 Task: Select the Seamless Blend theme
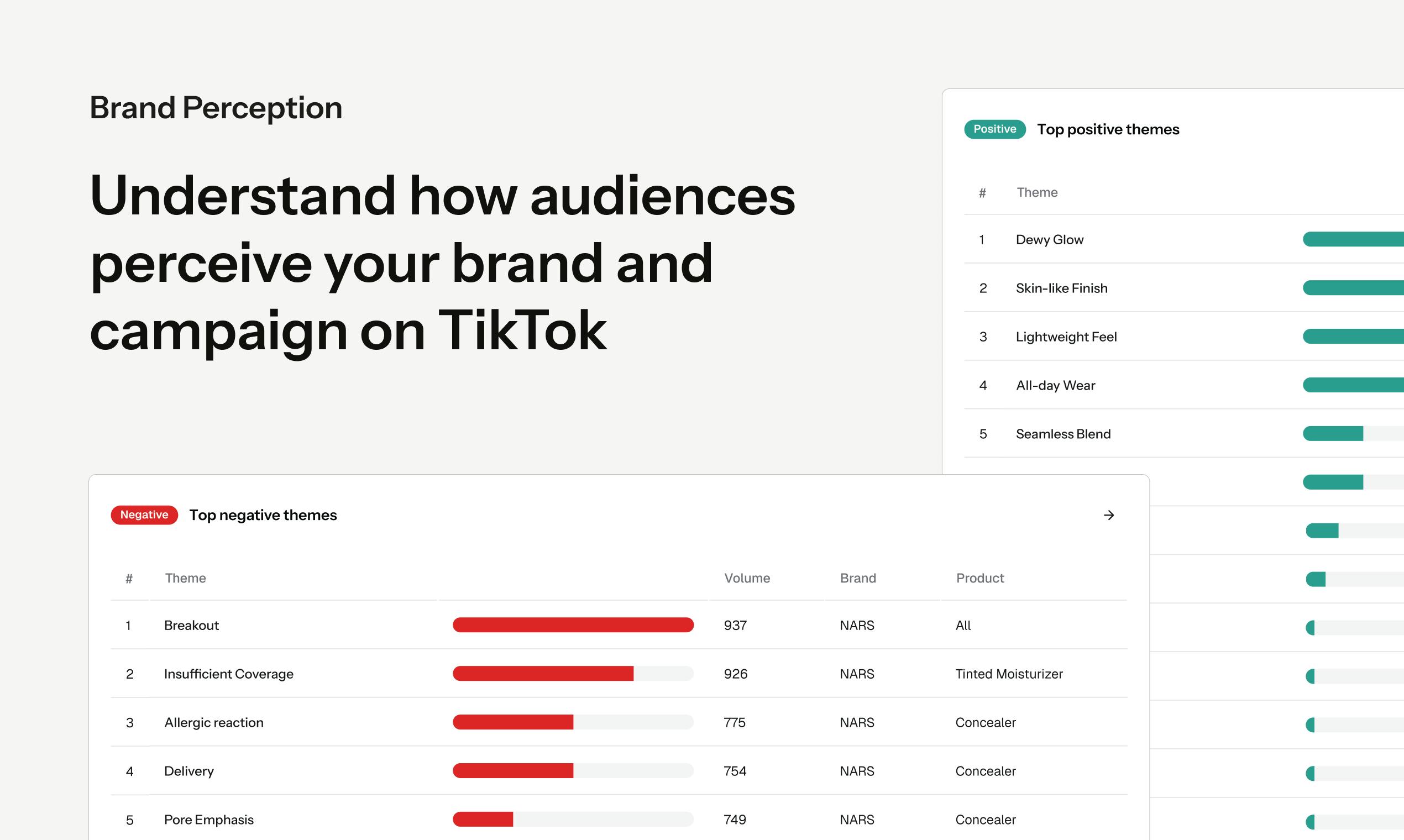pyautogui.click(x=1063, y=434)
